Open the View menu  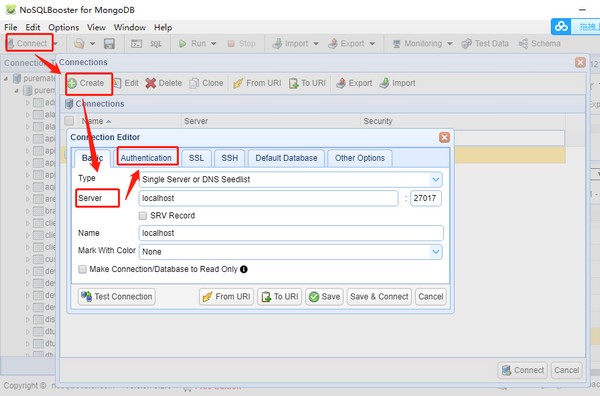coord(96,28)
